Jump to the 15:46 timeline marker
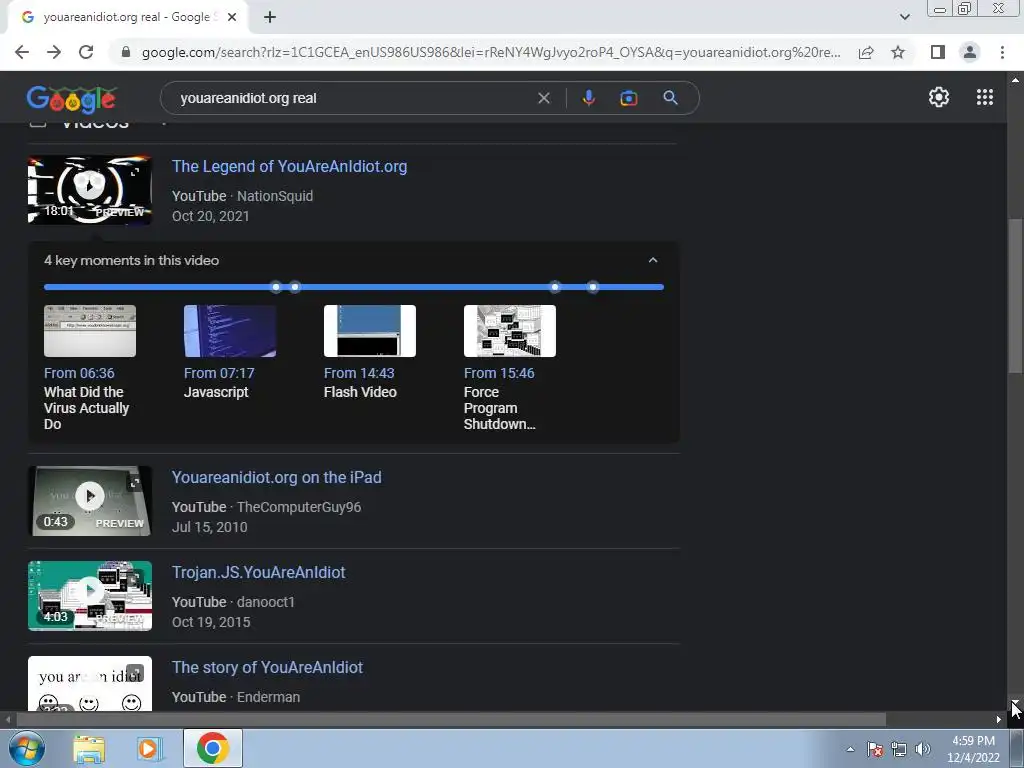The image size is (1024, 768). (592, 287)
